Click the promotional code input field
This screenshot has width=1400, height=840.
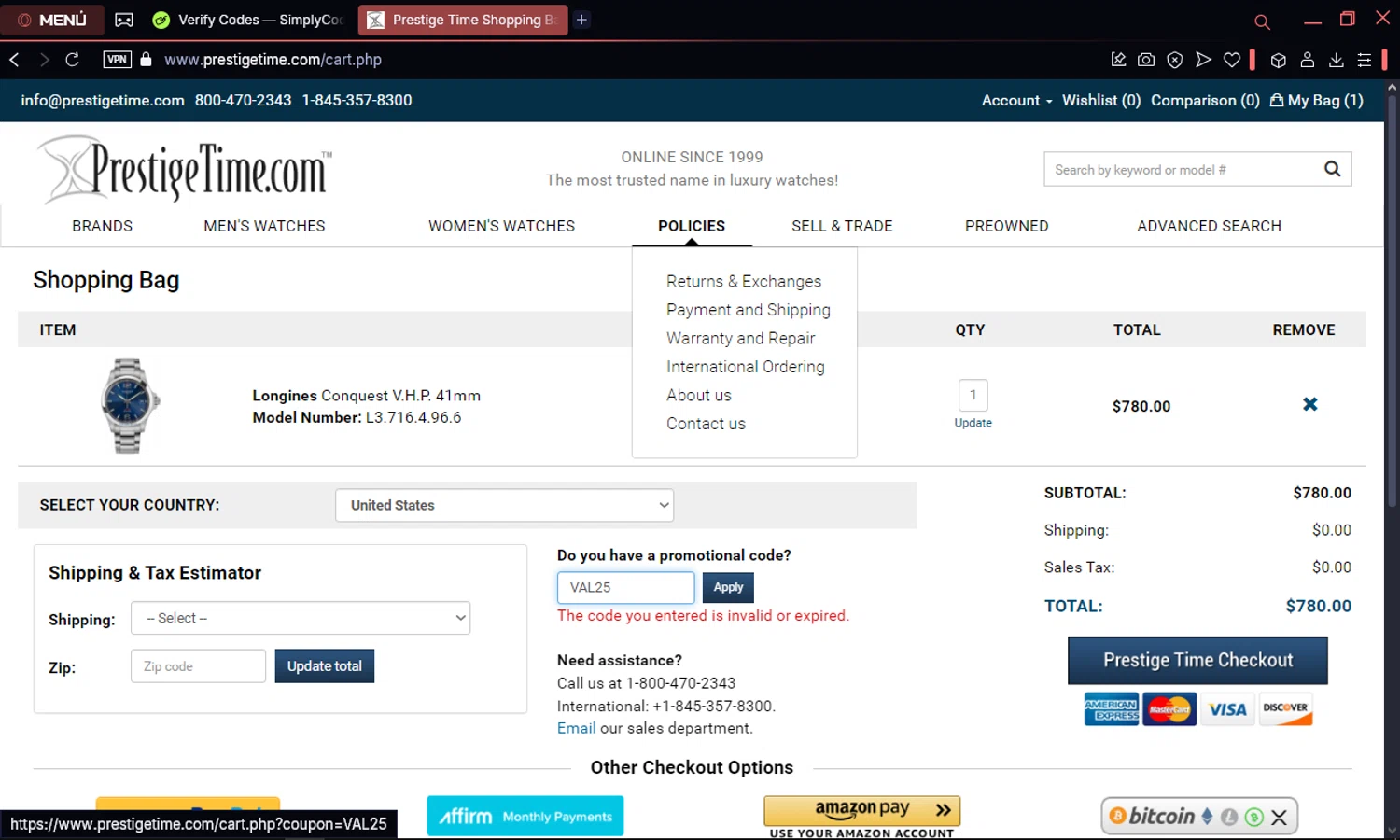coord(625,587)
